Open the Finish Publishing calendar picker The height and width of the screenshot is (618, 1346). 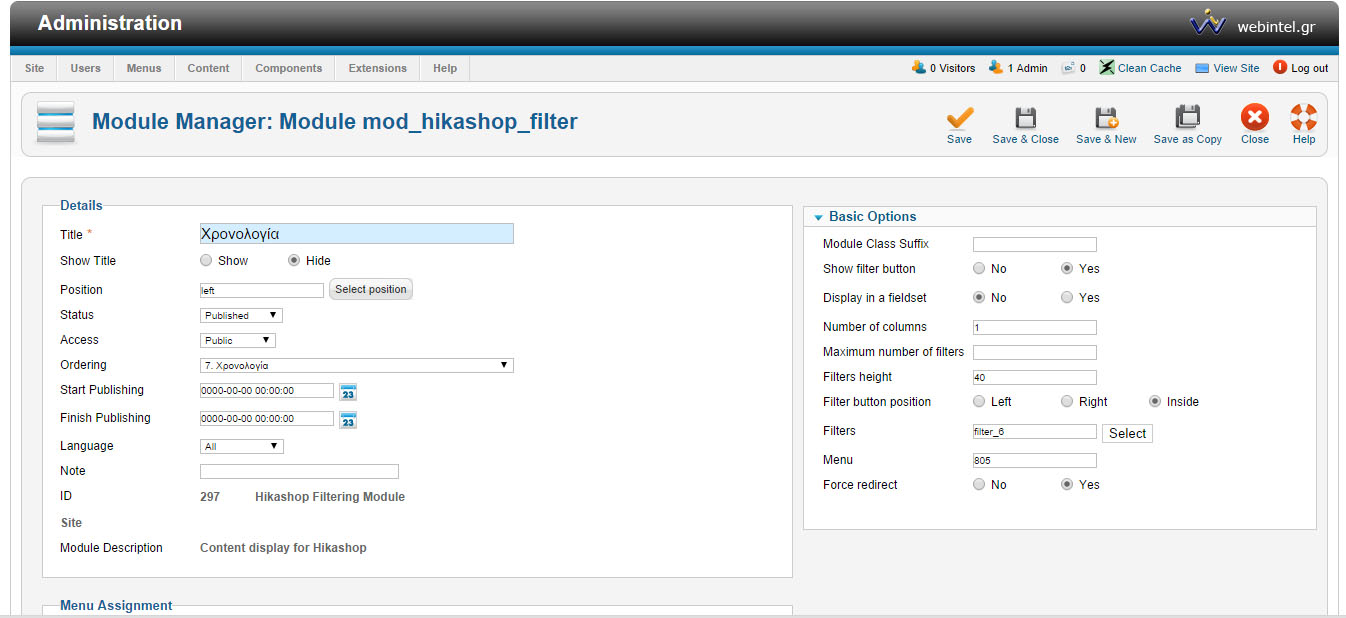tap(348, 420)
